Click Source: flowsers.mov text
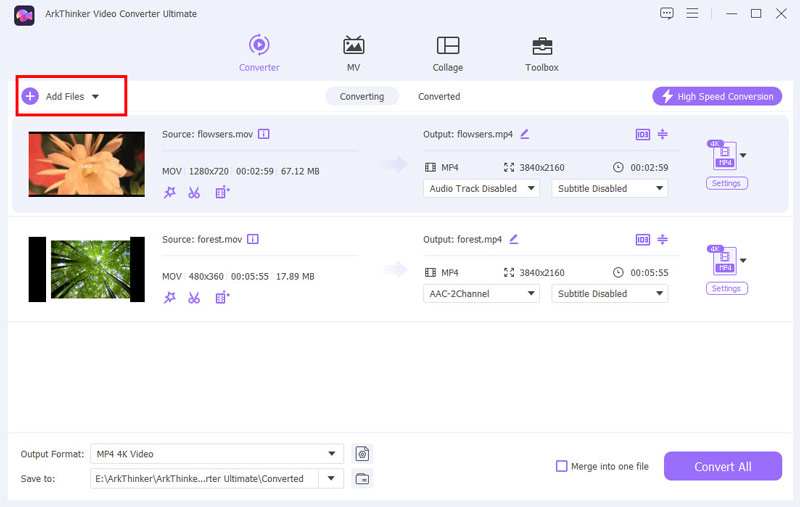 (x=207, y=134)
